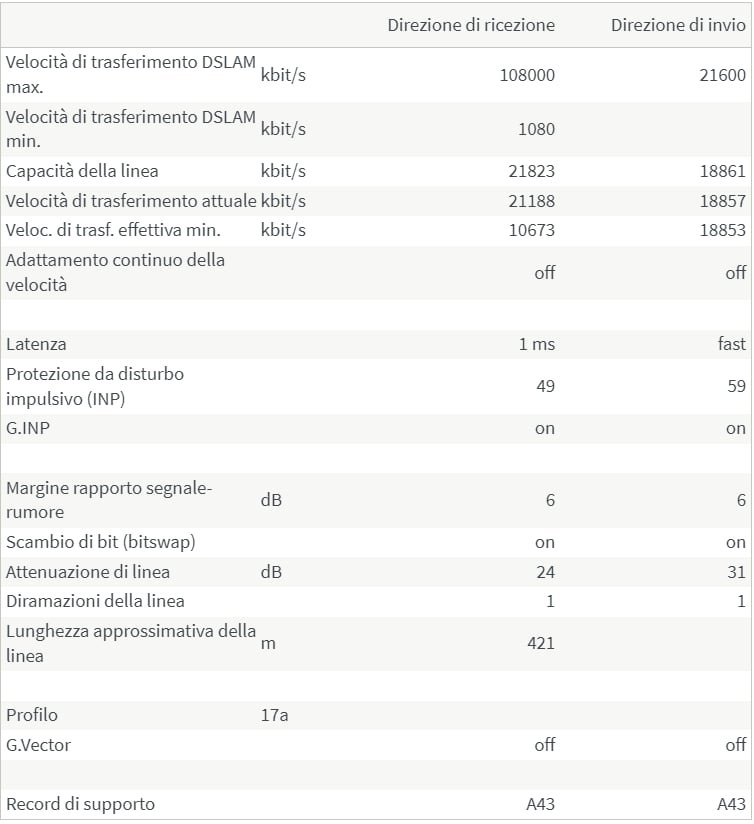This screenshot has width=754, height=824.
Task: Select current send speed value 18857
Action: (x=722, y=201)
